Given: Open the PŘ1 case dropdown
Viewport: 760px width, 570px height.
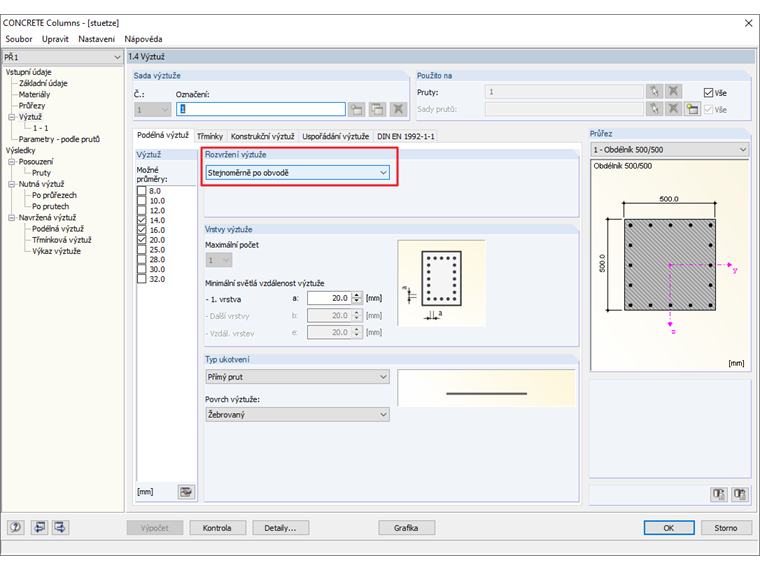Looking at the screenshot, I should [x=63, y=57].
